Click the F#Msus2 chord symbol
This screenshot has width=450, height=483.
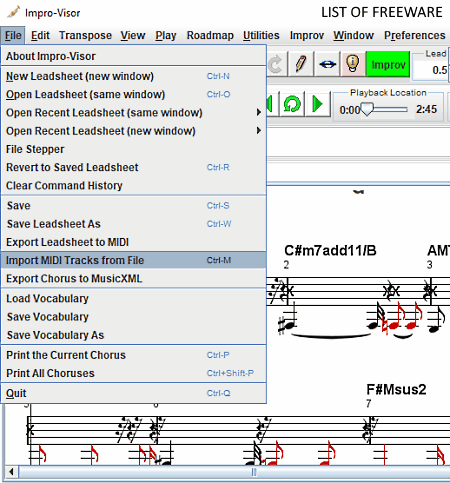pos(396,389)
